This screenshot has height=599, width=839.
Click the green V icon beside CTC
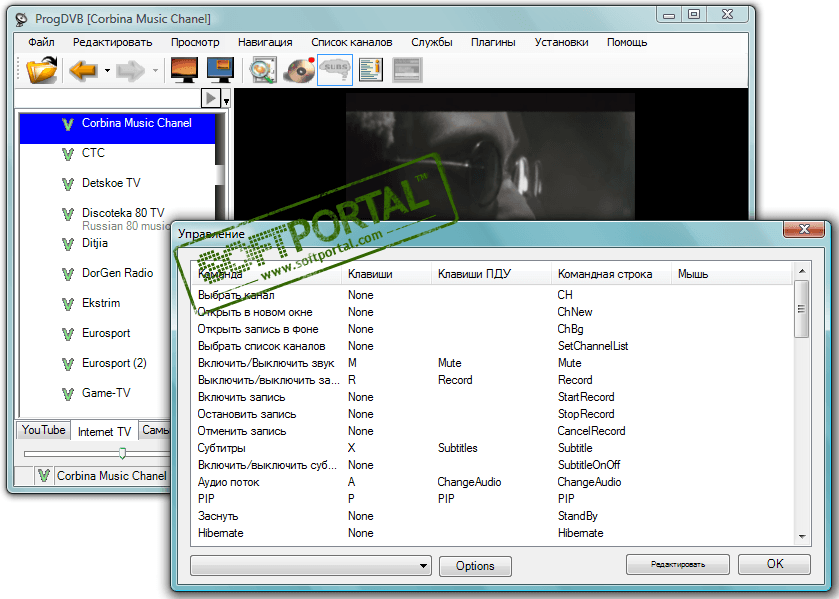(x=67, y=154)
